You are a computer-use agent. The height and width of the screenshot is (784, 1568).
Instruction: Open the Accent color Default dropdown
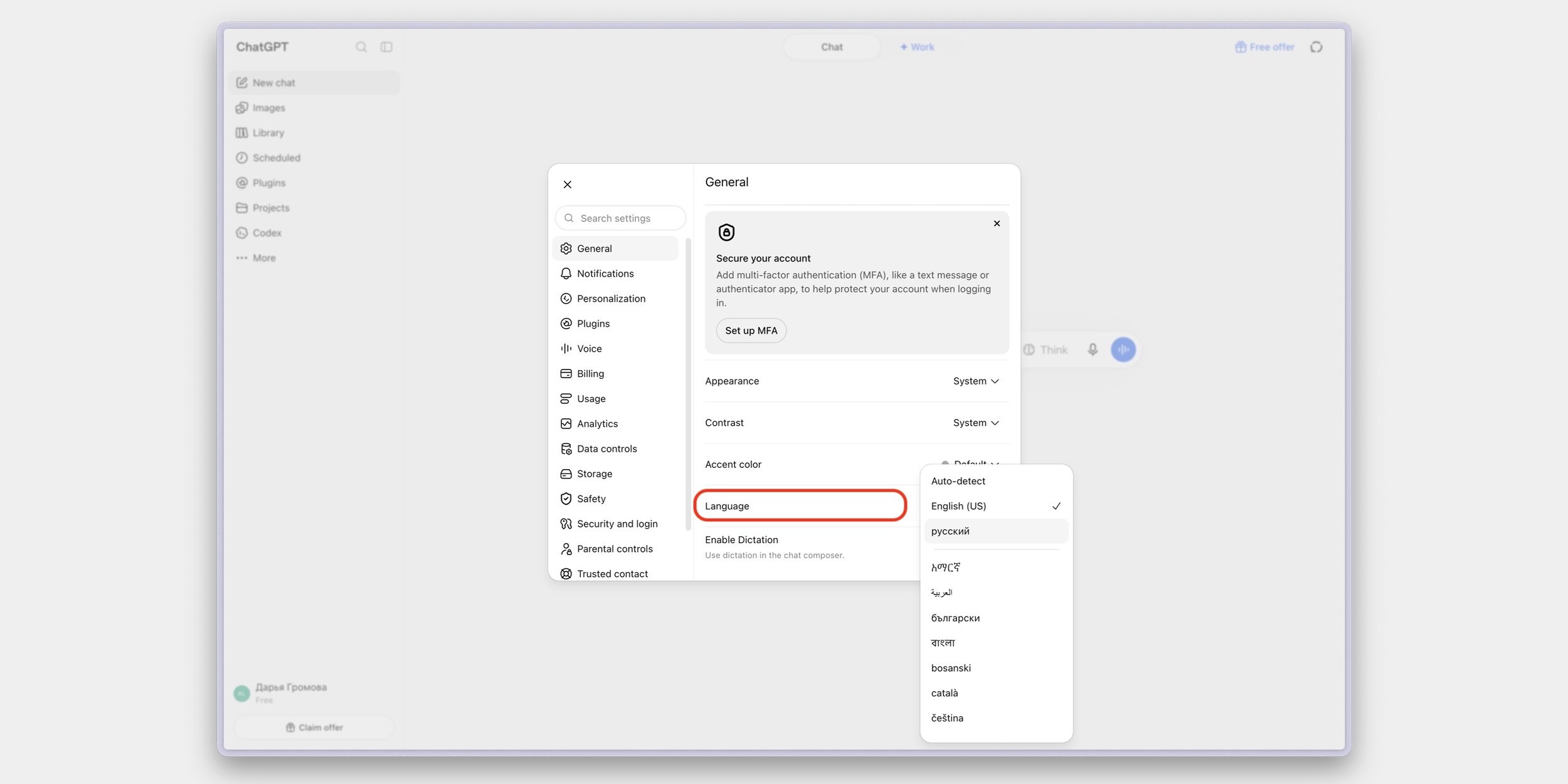coord(971,462)
